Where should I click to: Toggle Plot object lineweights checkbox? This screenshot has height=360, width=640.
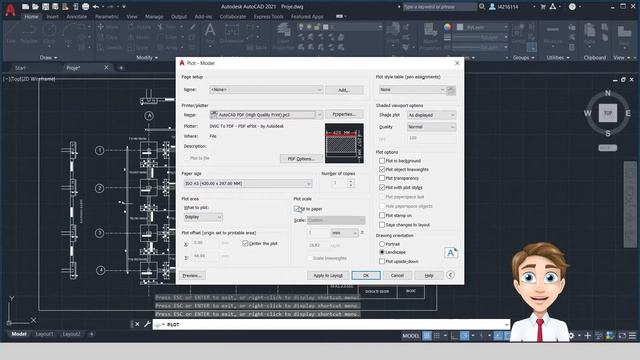(382, 169)
